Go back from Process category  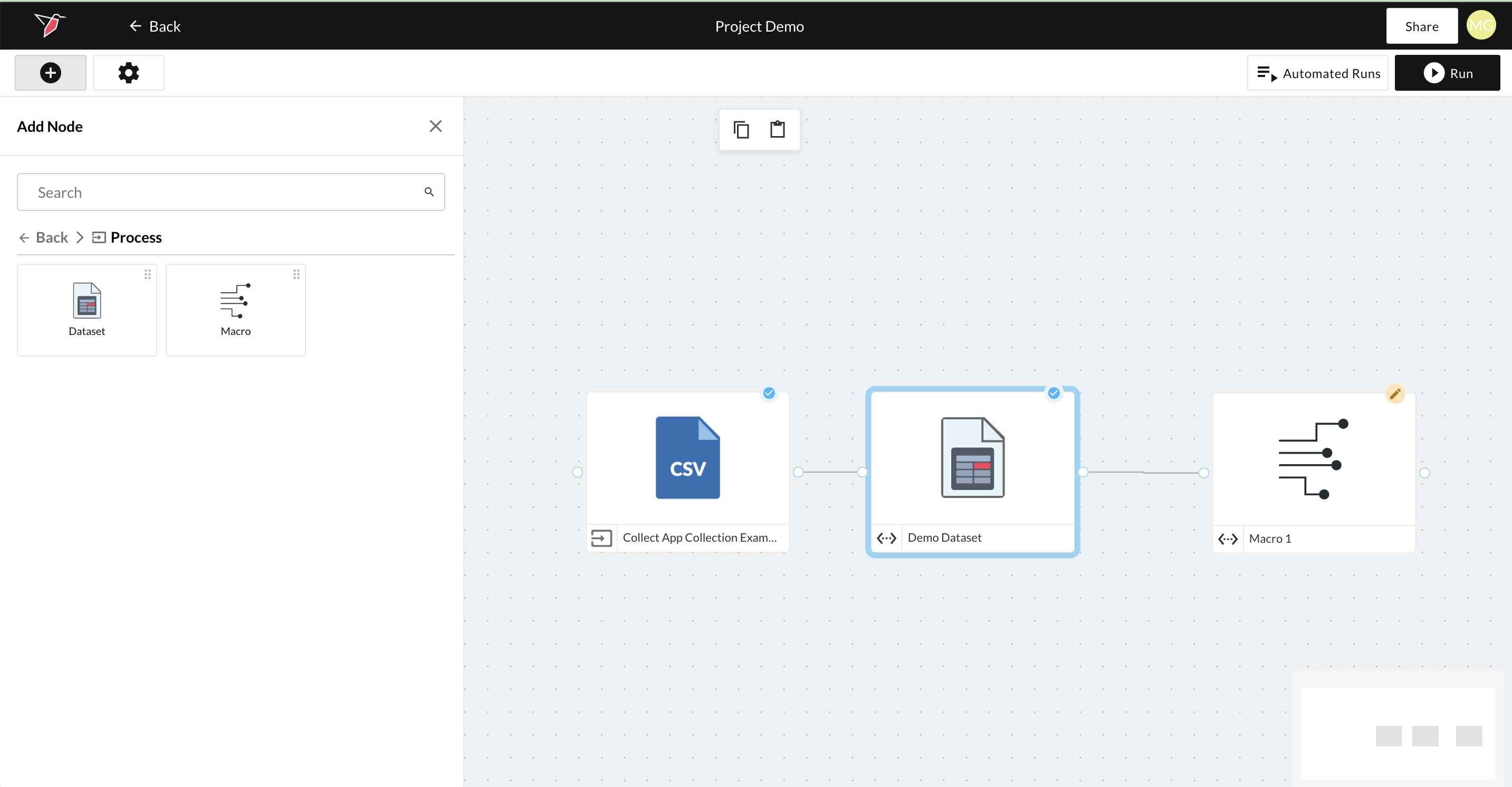43,237
